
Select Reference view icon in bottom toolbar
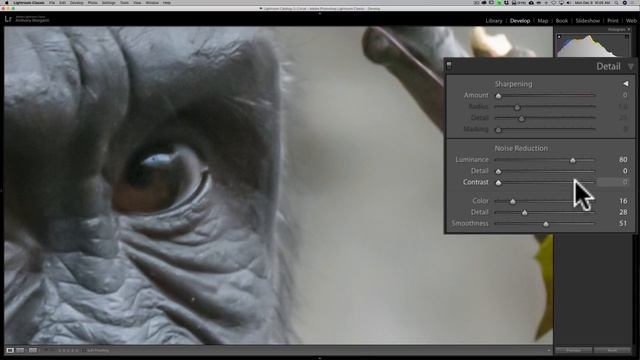click(20, 350)
